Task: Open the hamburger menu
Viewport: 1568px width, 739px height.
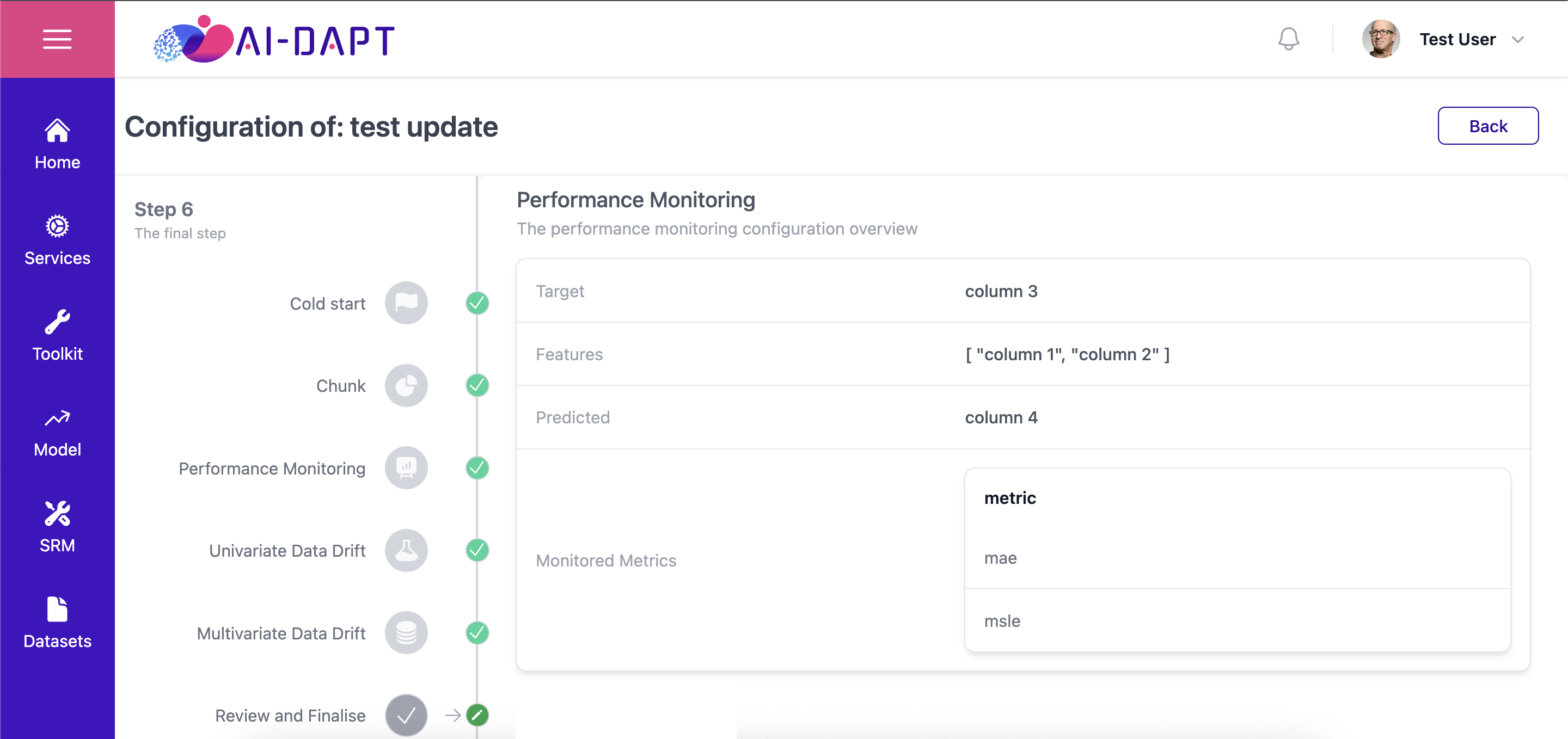Action: coord(57,39)
